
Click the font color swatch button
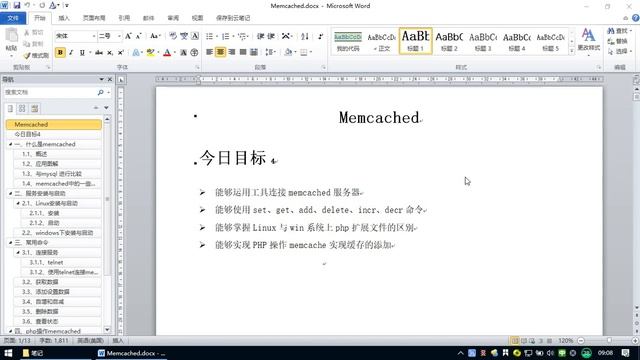pyautogui.click(x=167, y=52)
